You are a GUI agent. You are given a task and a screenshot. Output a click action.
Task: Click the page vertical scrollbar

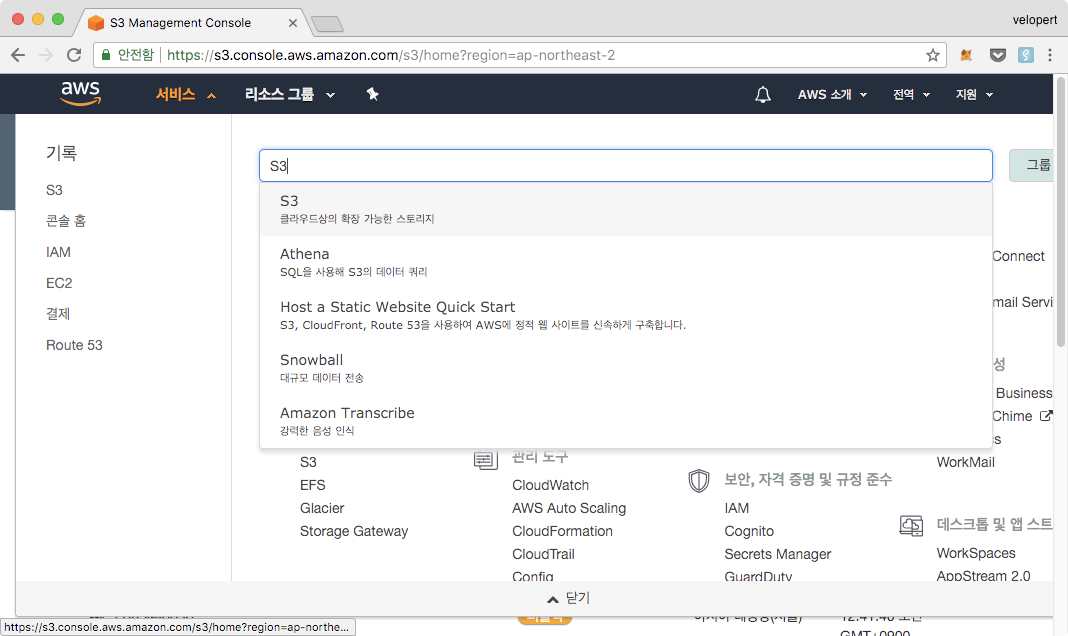pyautogui.click(x=1061, y=212)
